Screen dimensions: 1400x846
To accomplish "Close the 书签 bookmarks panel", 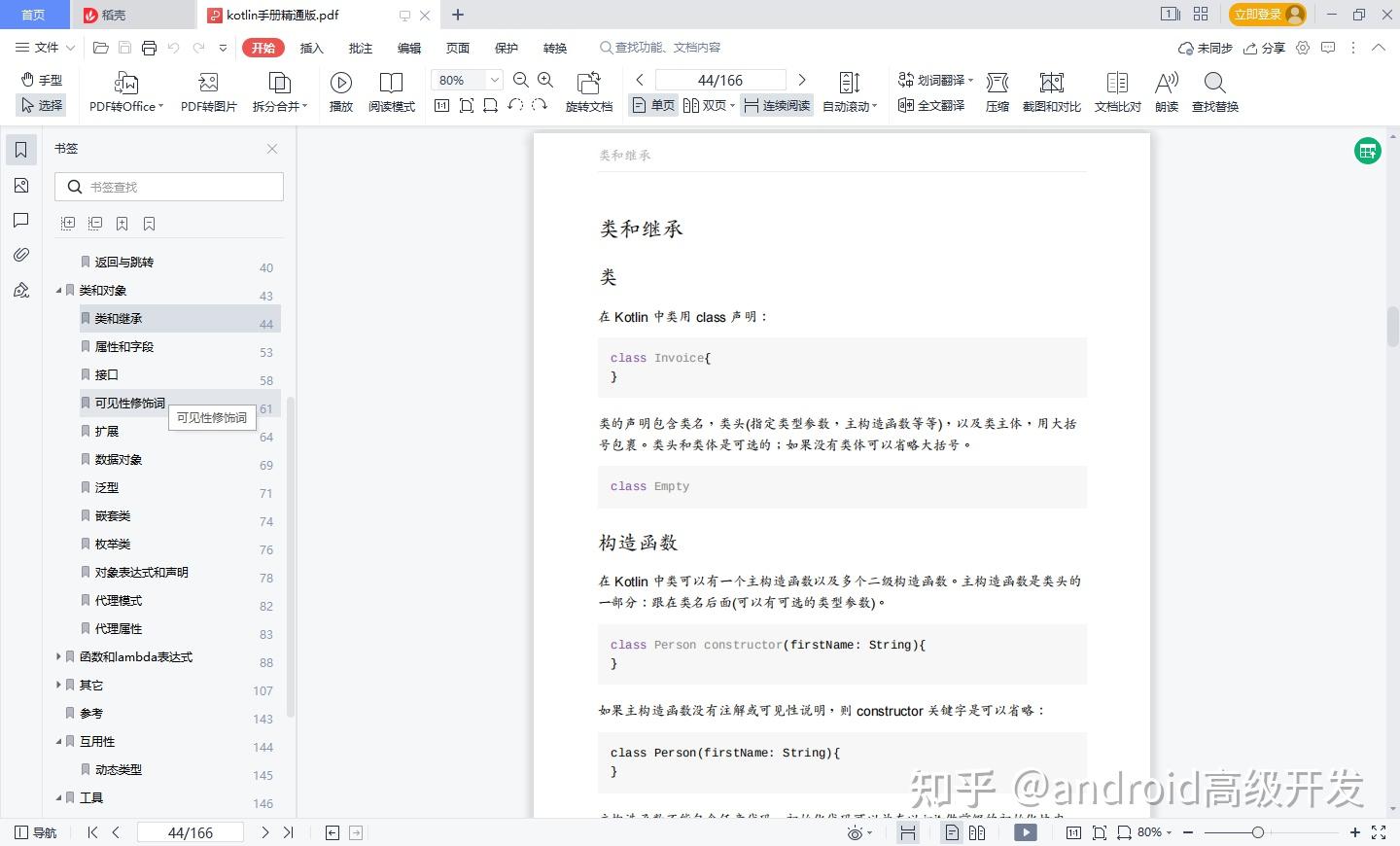I will point(272,149).
